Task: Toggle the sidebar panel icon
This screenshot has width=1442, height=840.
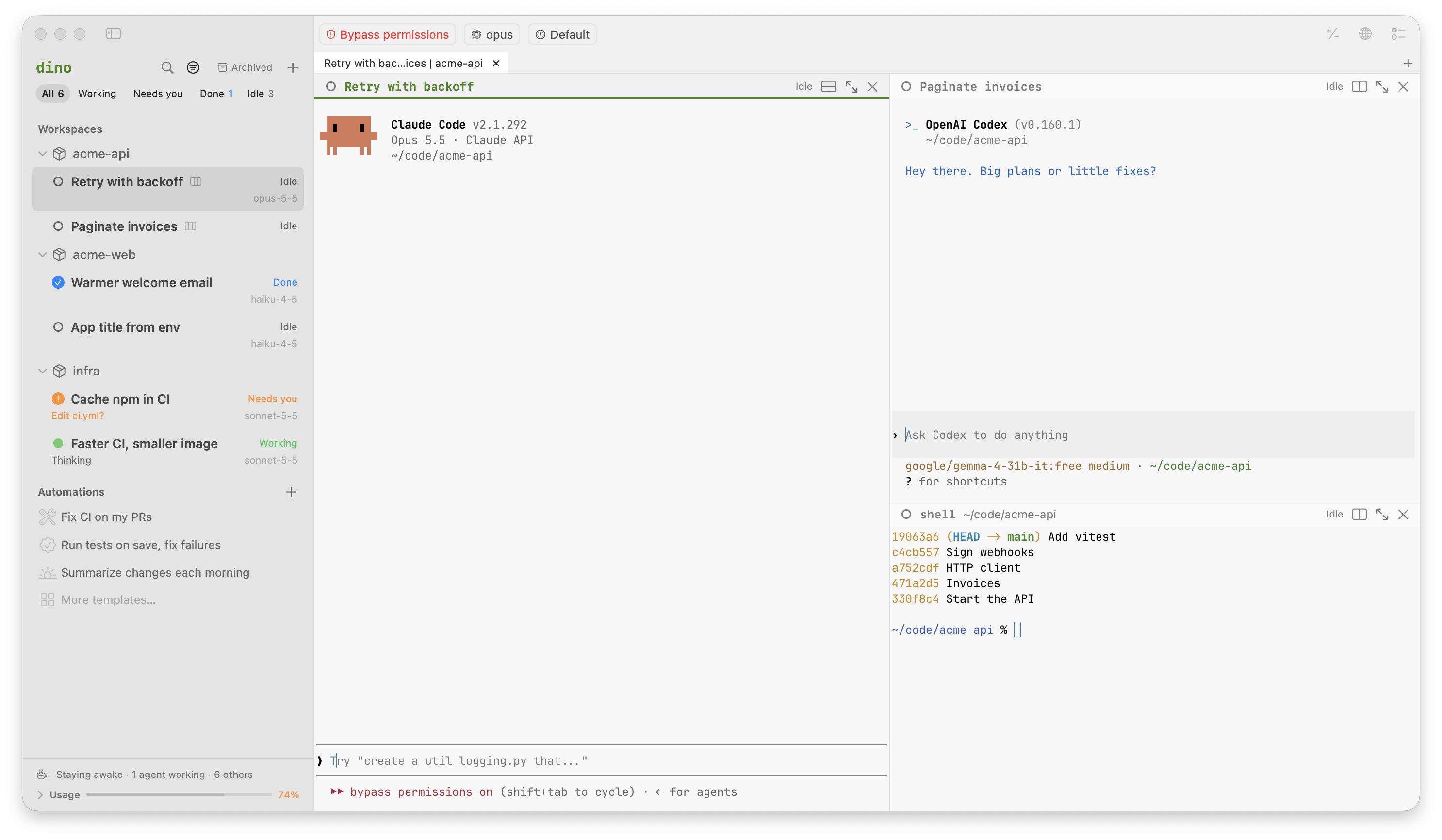Action: [114, 34]
